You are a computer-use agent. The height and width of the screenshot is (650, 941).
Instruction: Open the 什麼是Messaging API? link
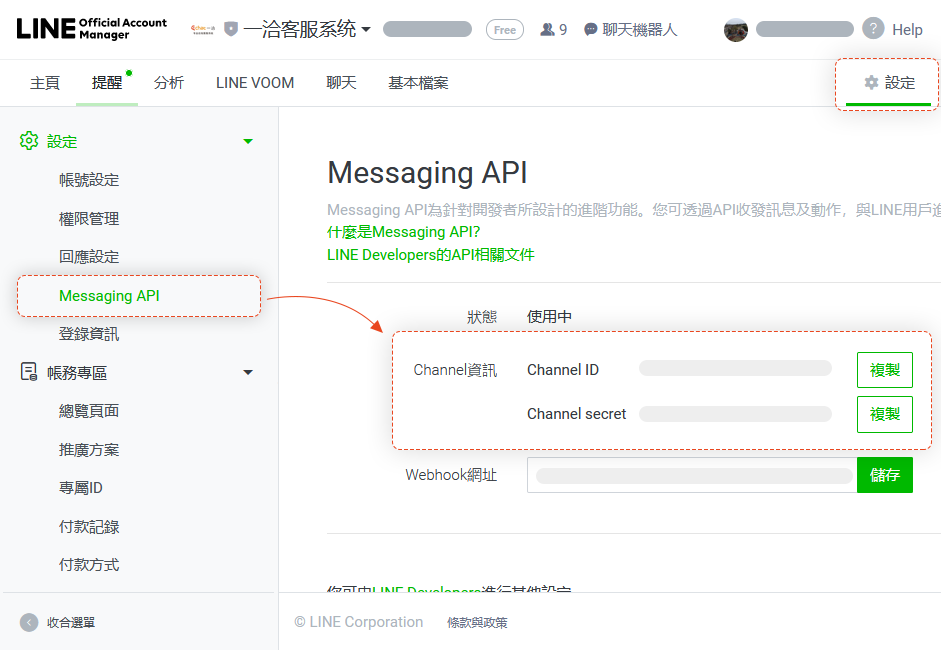click(x=403, y=232)
